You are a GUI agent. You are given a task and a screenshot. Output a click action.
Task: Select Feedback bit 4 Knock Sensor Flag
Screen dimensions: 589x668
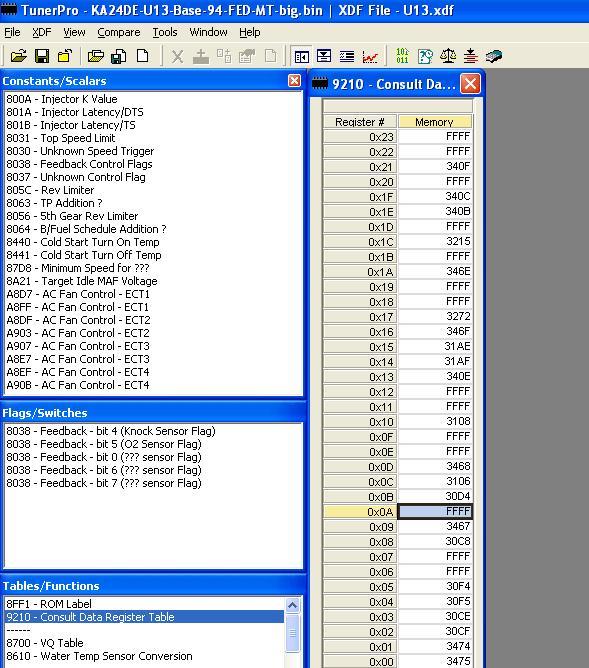(111, 431)
